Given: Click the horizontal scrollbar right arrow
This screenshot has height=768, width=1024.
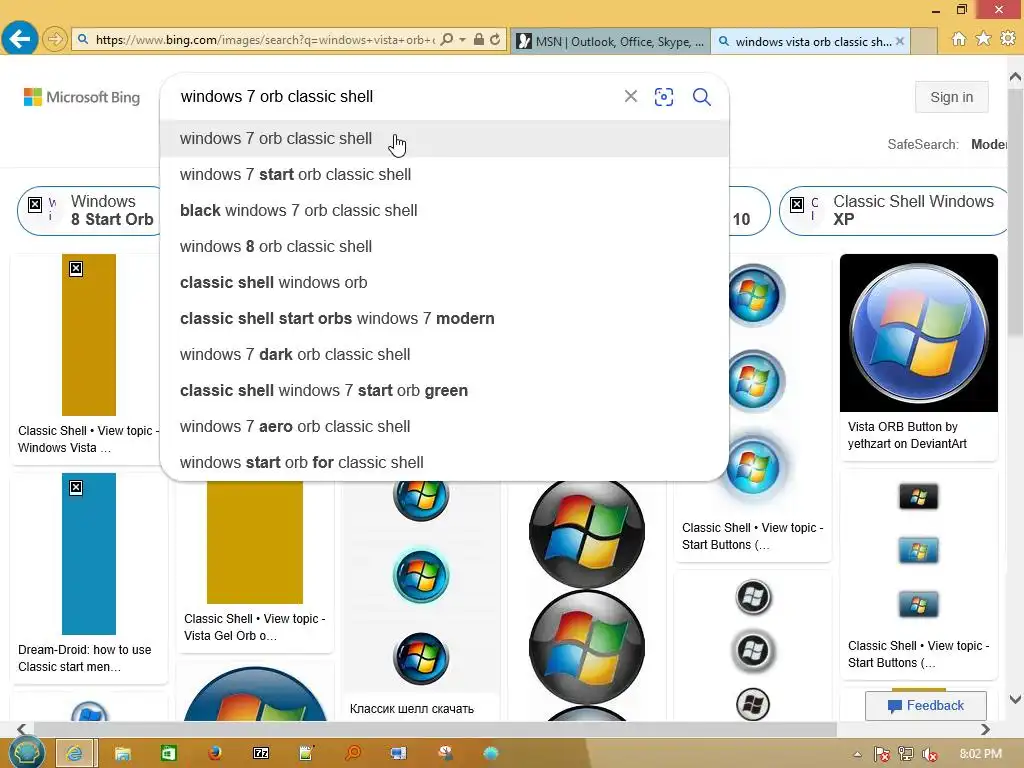Looking at the screenshot, I should point(985,729).
